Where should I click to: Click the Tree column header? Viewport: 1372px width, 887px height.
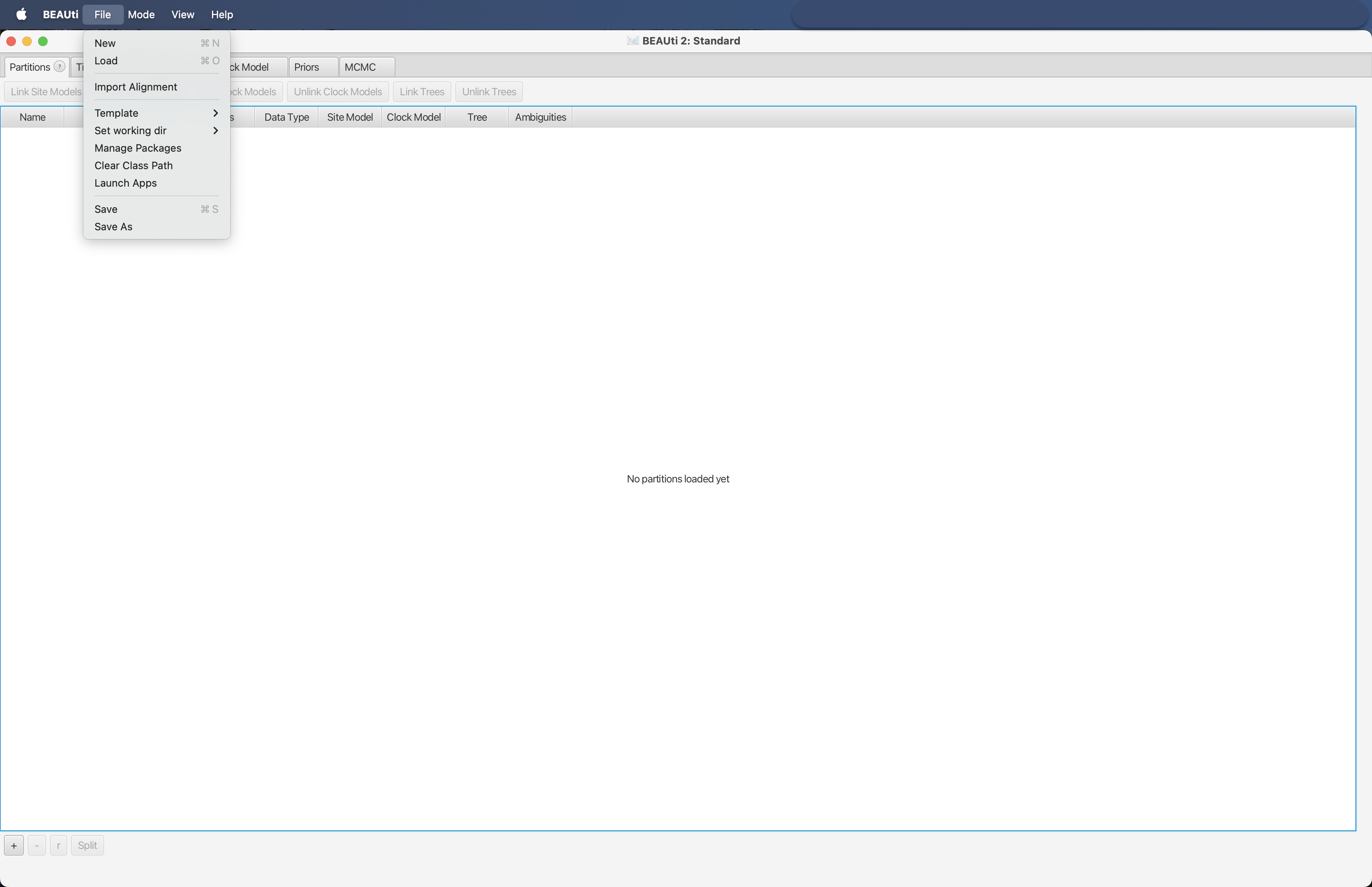(477, 117)
